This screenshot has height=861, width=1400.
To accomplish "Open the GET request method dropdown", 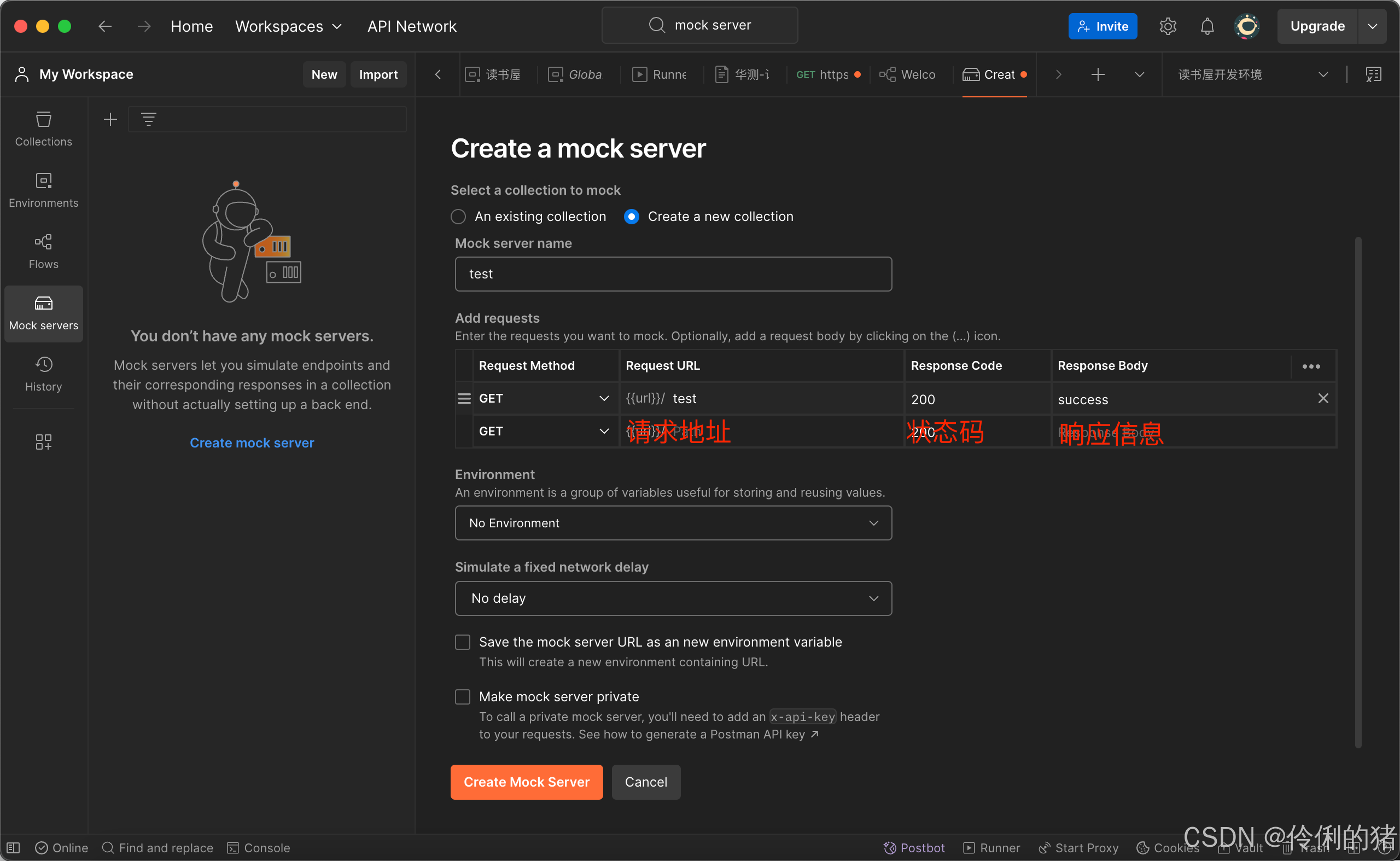I will pos(604,398).
